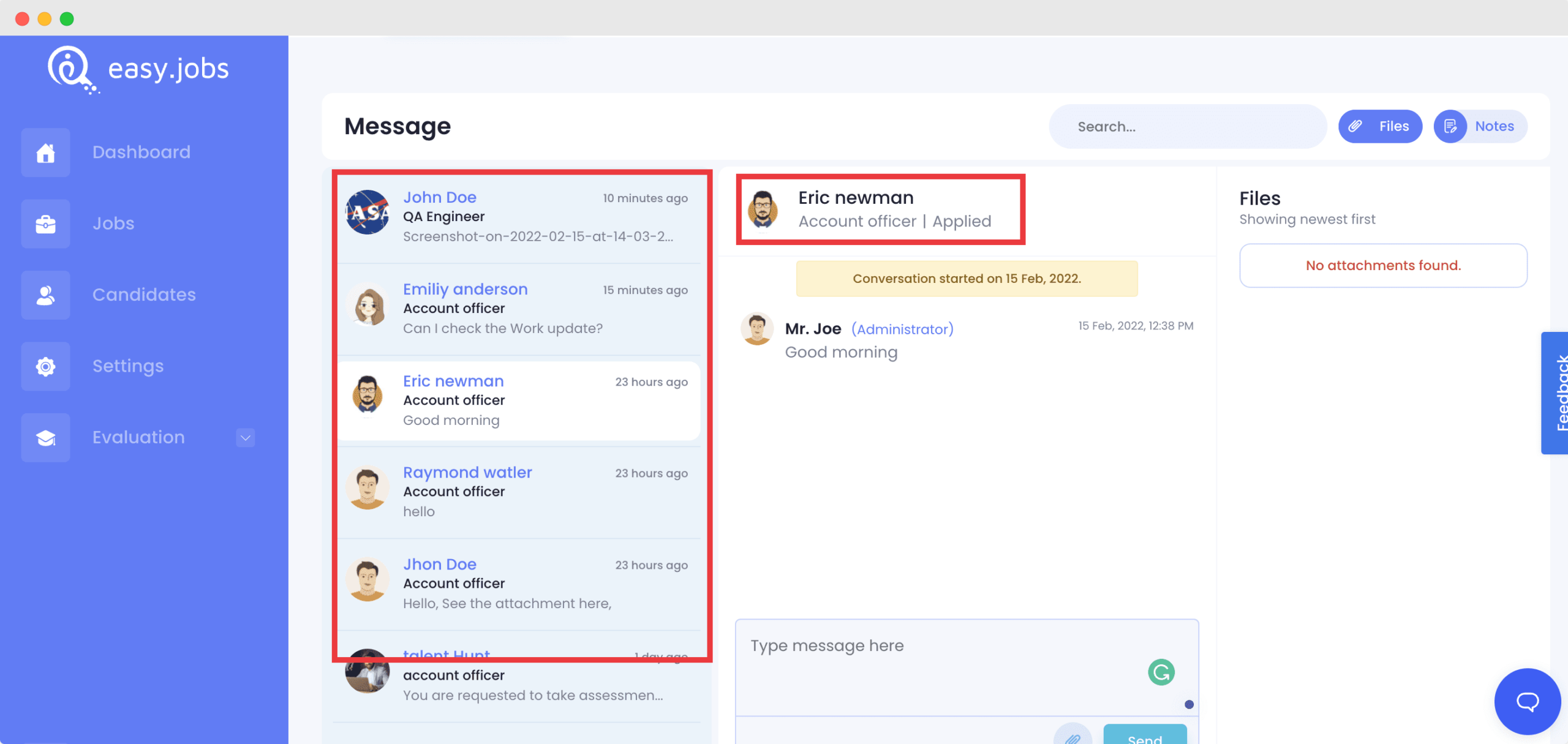Image resolution: width=1568 pixels, height=744 pixels.
Task: Select Raymond Watler account officer chat
Action: tap(519, 492)
